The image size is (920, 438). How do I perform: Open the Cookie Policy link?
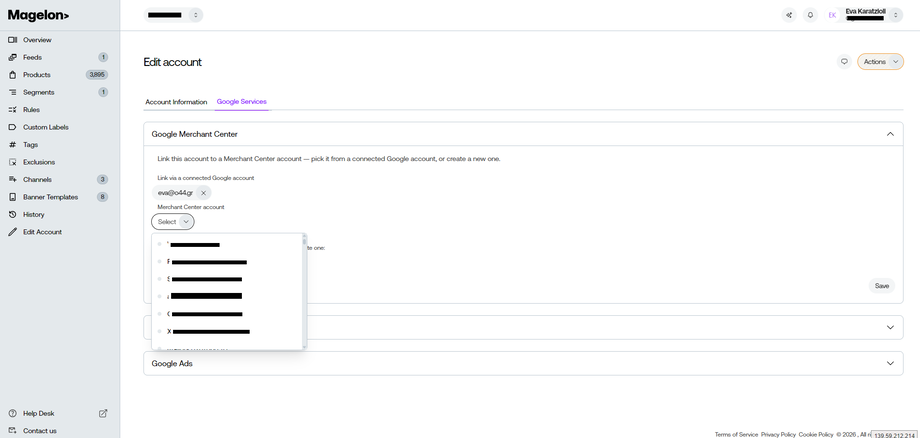[816, 434]
